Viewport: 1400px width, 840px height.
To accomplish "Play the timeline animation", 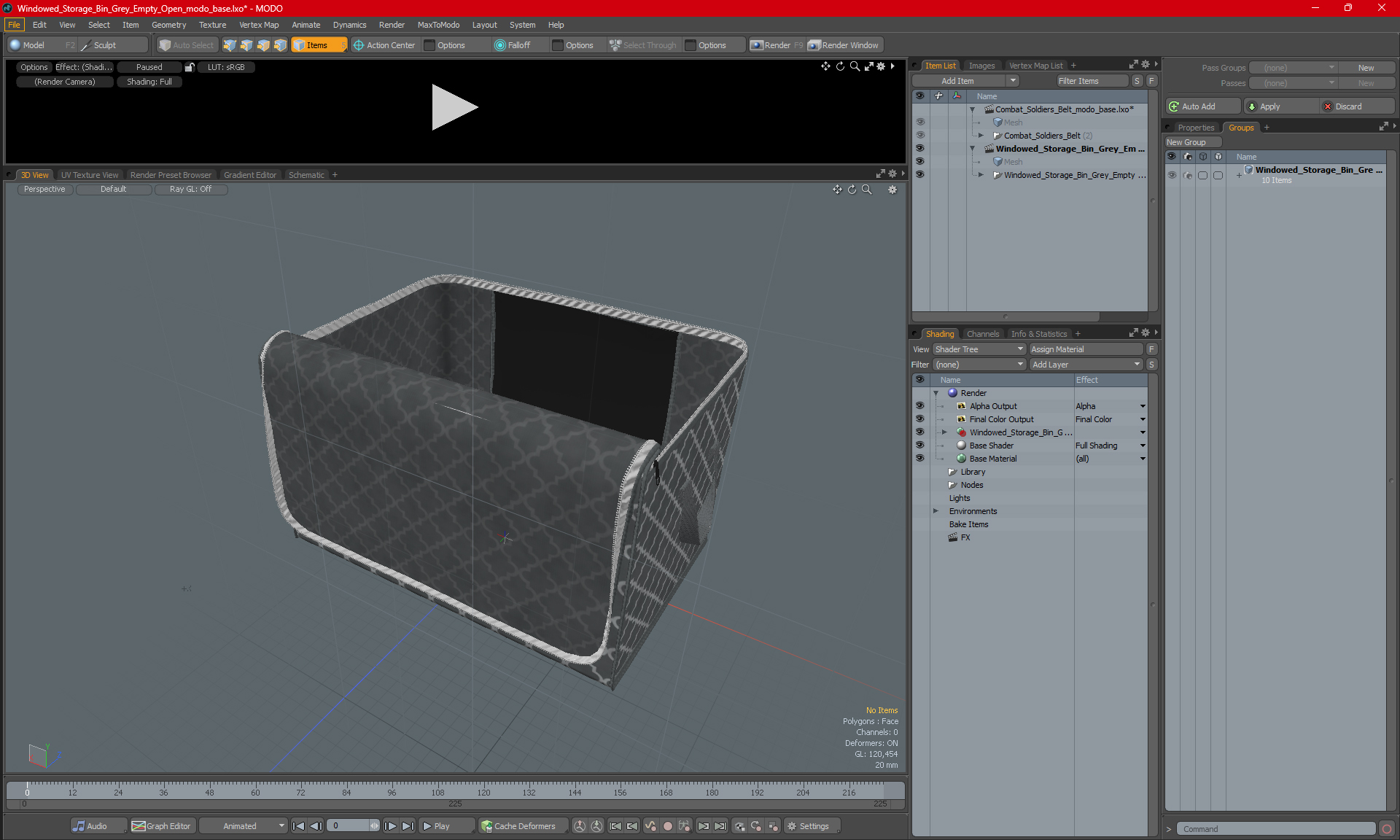I will click(x=446, y=826).
